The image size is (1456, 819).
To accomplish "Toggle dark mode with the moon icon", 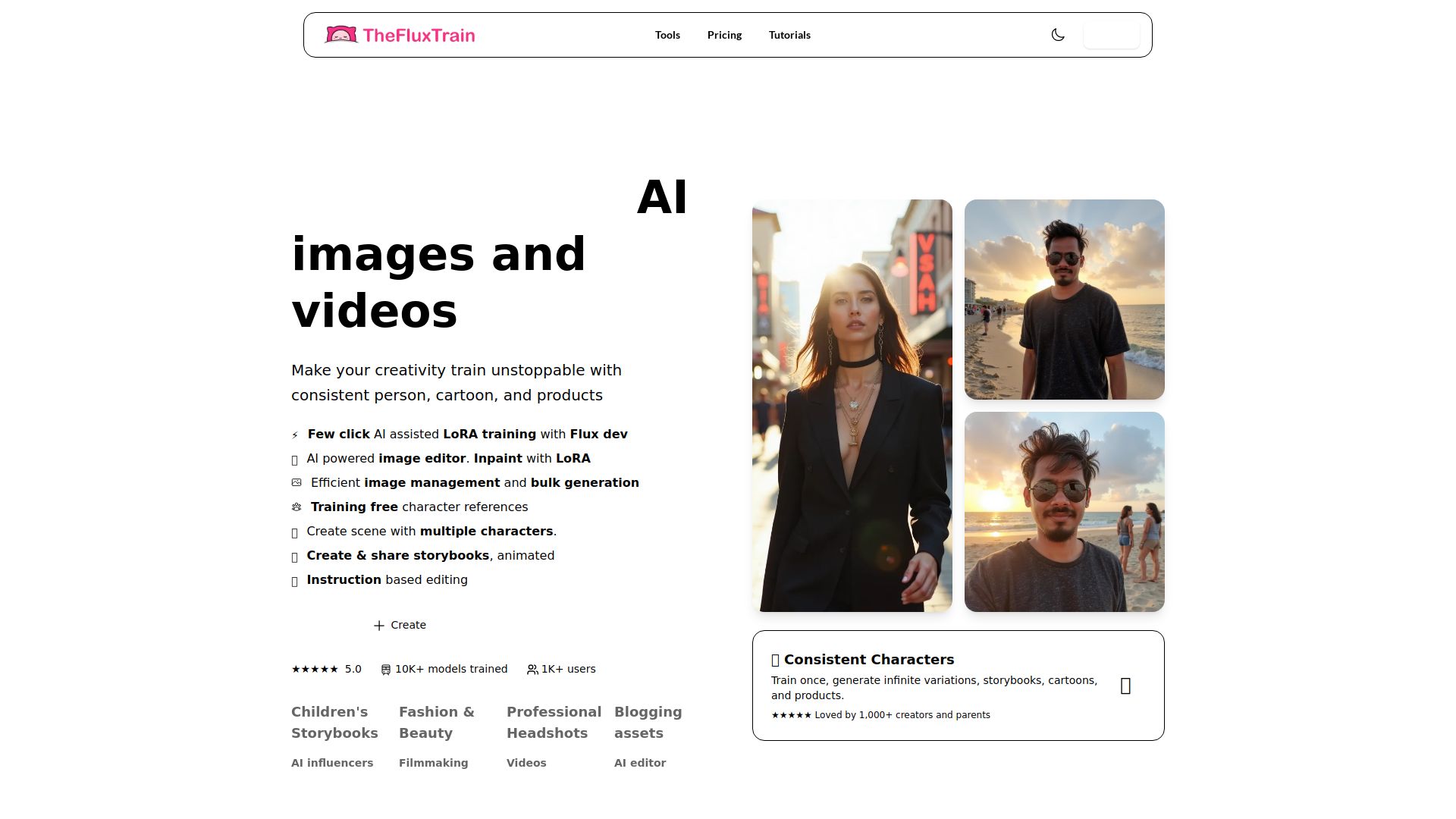I will tap(1058, 35).
